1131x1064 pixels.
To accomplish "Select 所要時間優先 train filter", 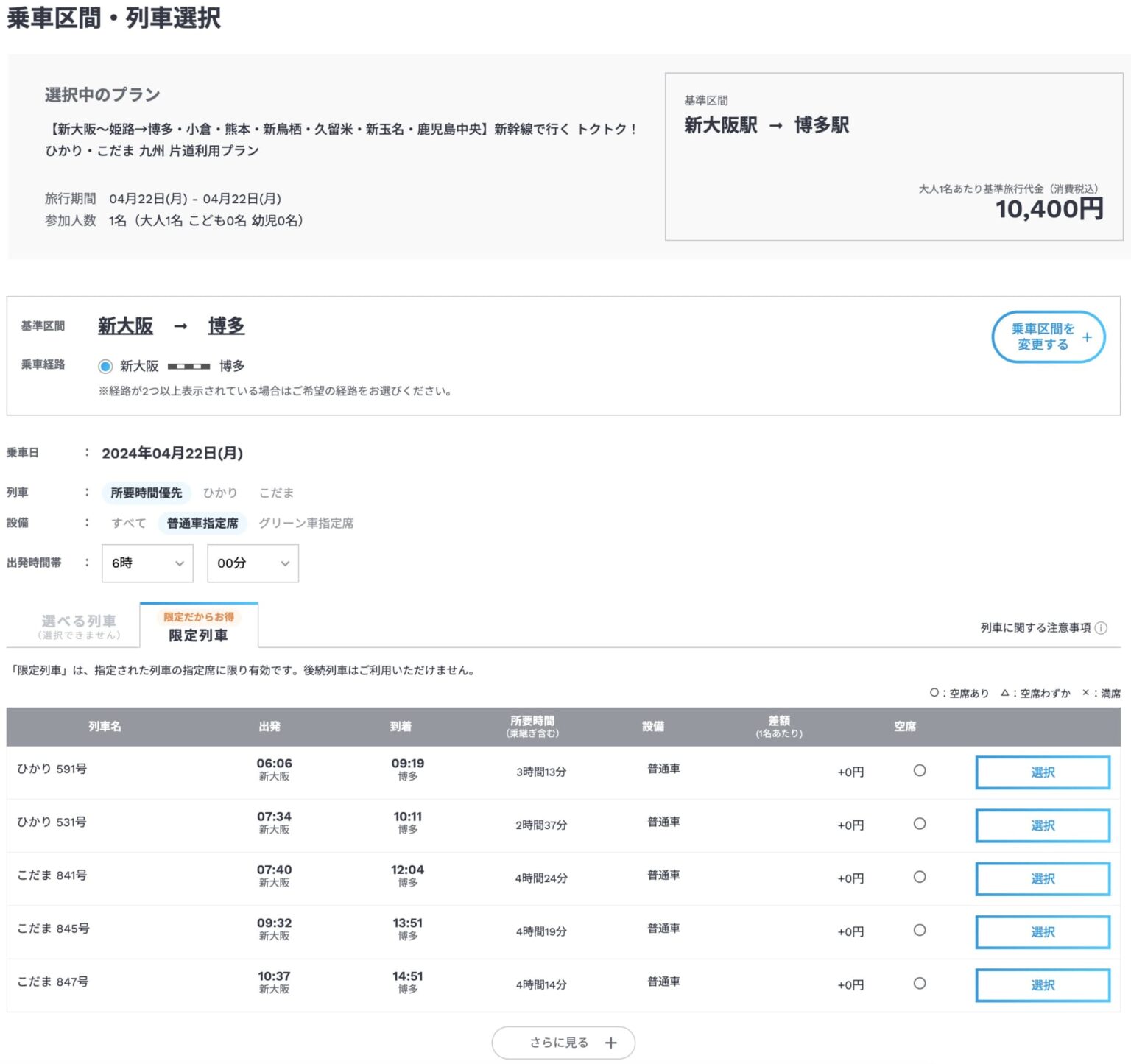I will point(147,493).
